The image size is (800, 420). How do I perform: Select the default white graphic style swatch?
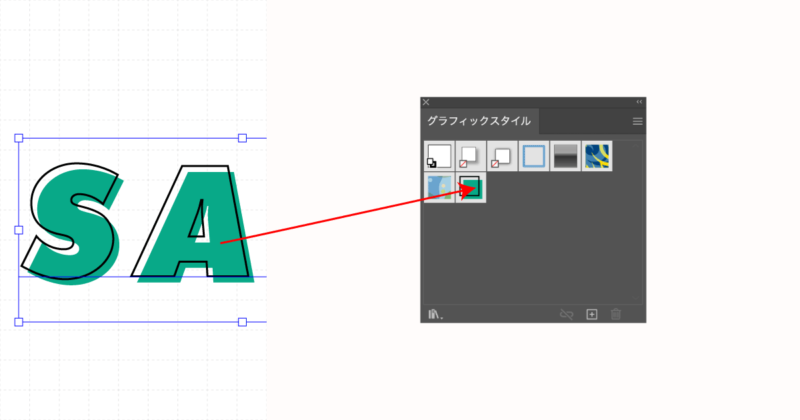click(439, 155)
